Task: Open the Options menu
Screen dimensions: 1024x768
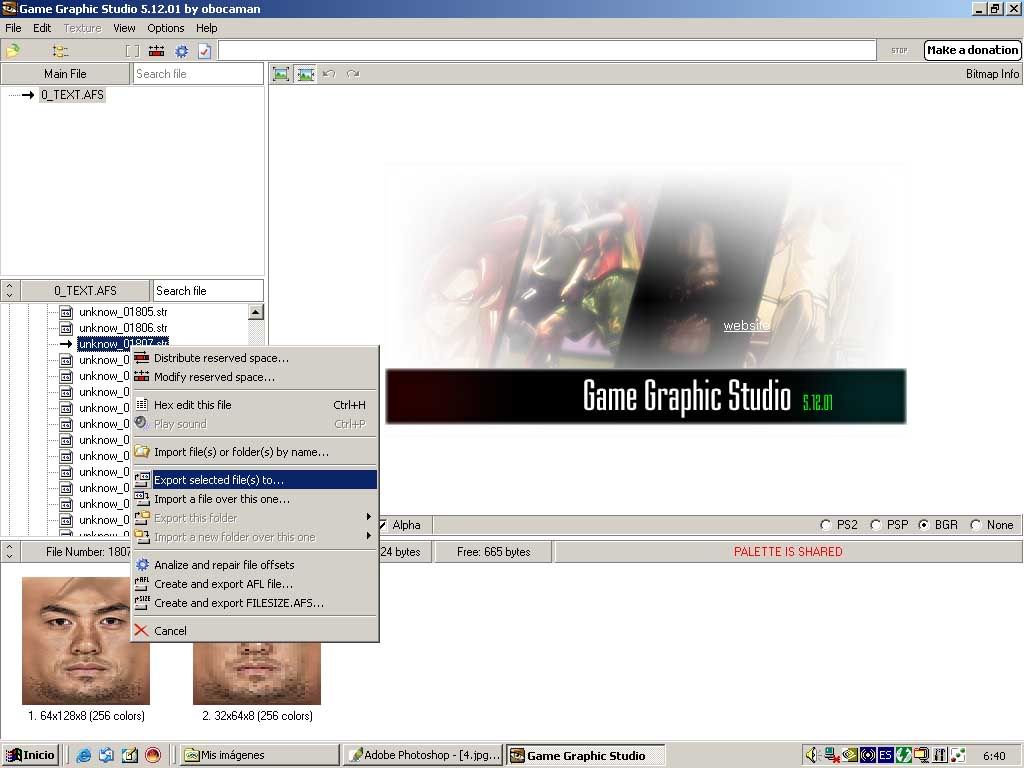Action: click(x=166, y=28)
